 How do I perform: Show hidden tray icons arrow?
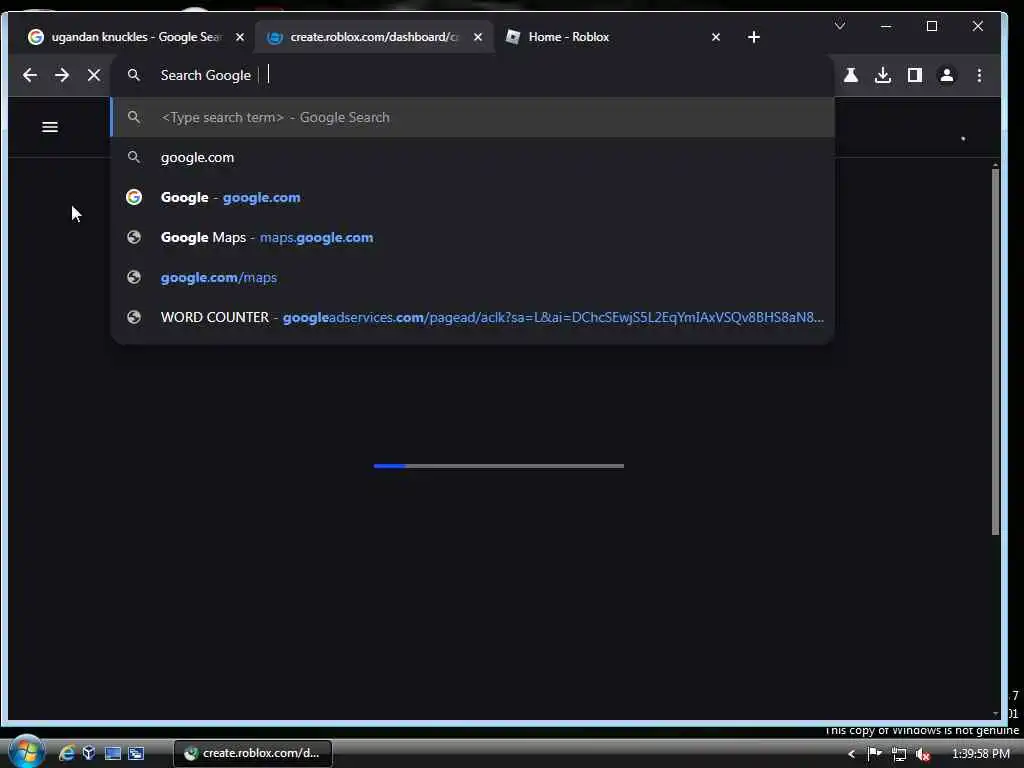coord(851,754)
